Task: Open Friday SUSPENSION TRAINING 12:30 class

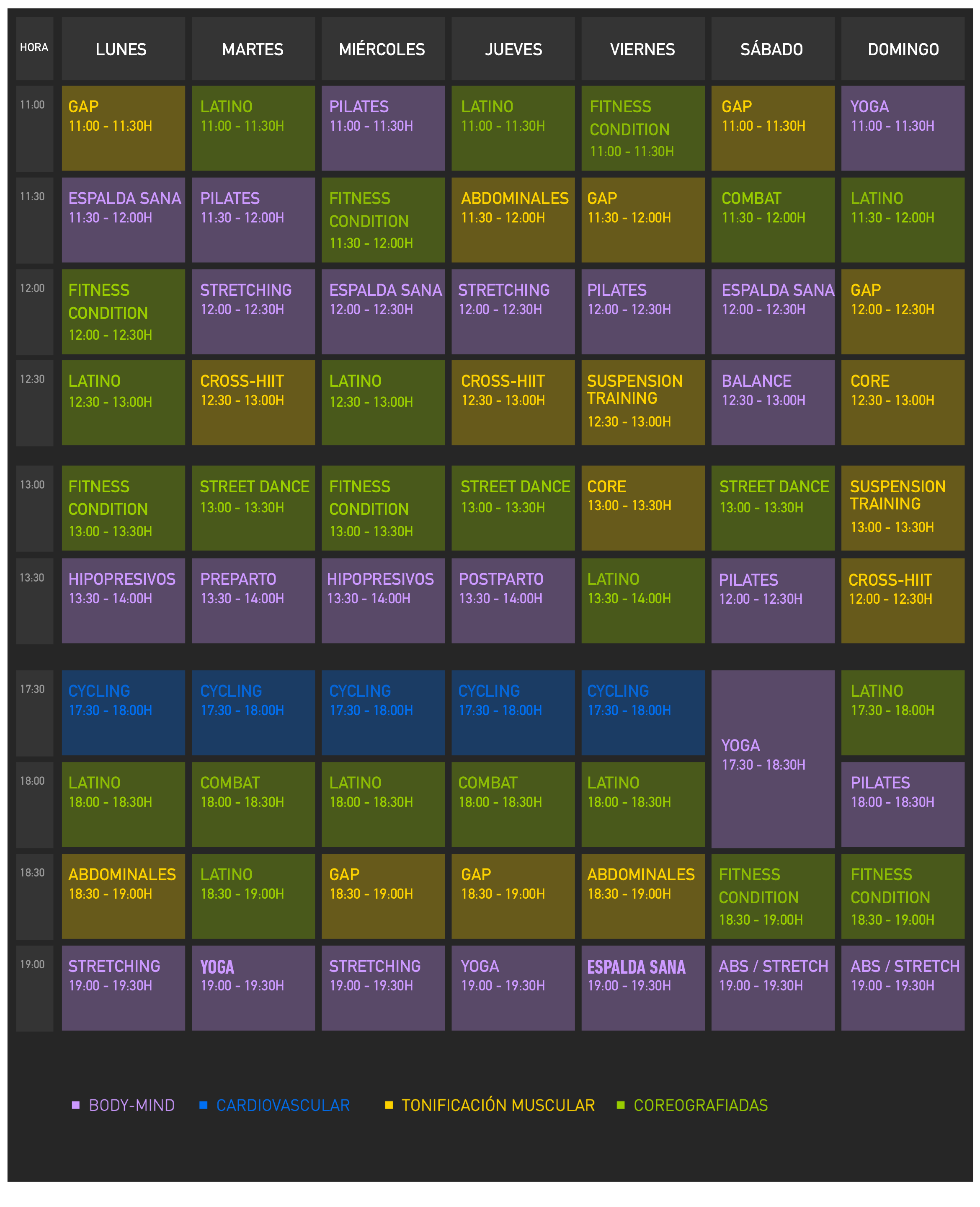Action: 643,403
